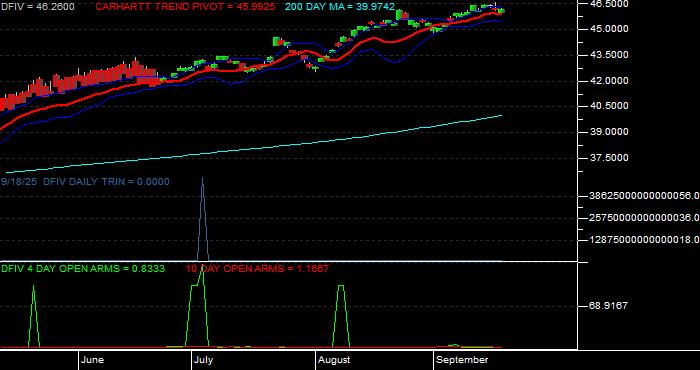Click the 68.9167 Open Arms axis value
The width and height of the screenshot is (700, 370).
pyautogui.click(x=608, y=306)
